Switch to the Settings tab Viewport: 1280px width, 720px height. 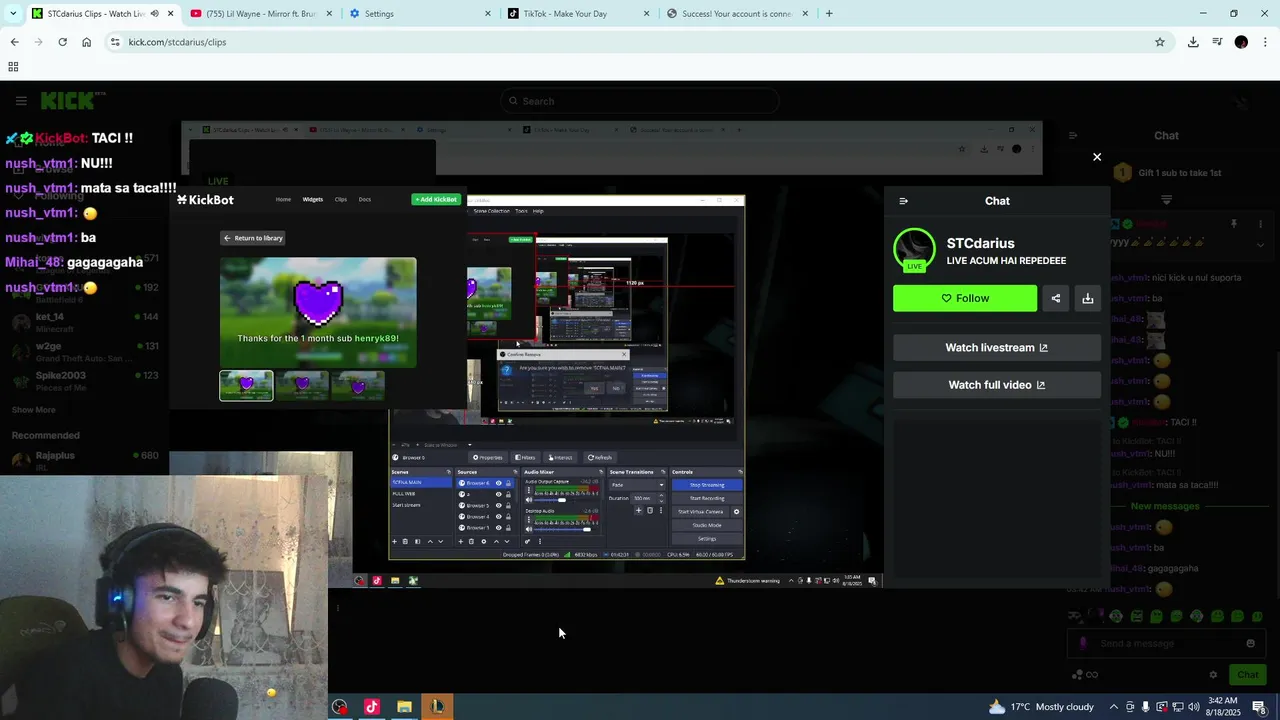pyautogui.click(x=420, y=14)
